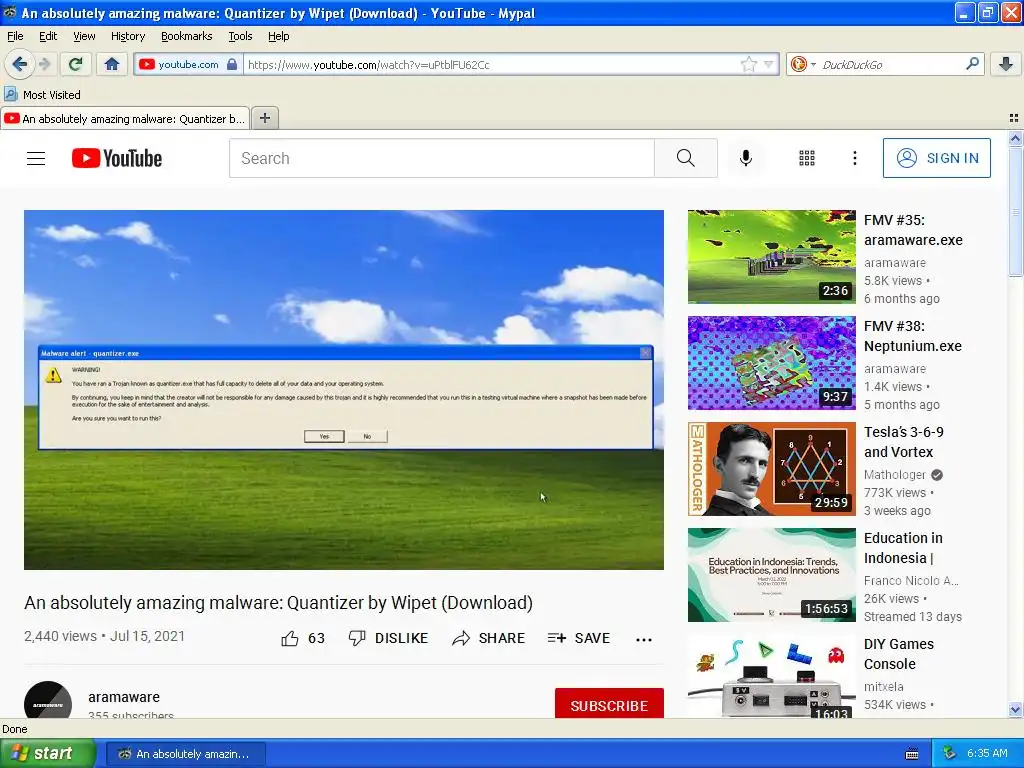
Task: Click the SHARE button
Action: click(488, 638)
